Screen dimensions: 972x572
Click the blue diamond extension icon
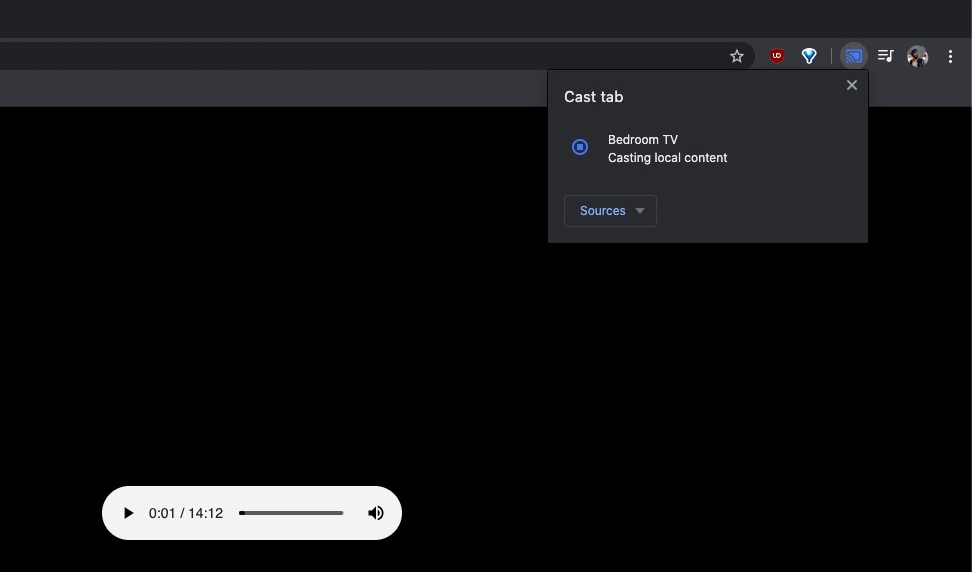pyautogui.click(x=809, y=56)
